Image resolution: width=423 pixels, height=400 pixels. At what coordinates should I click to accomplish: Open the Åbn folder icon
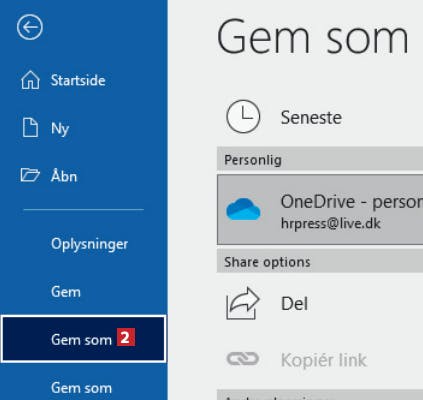point(30,175)
